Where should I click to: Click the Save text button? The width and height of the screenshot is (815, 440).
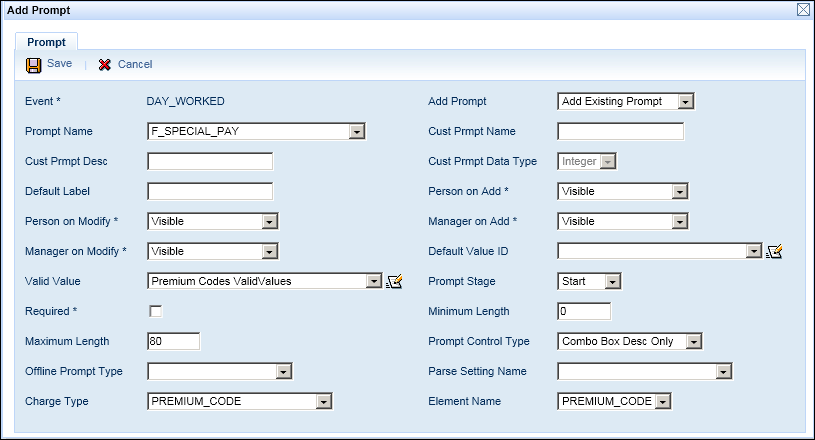[x=59, y=64]
